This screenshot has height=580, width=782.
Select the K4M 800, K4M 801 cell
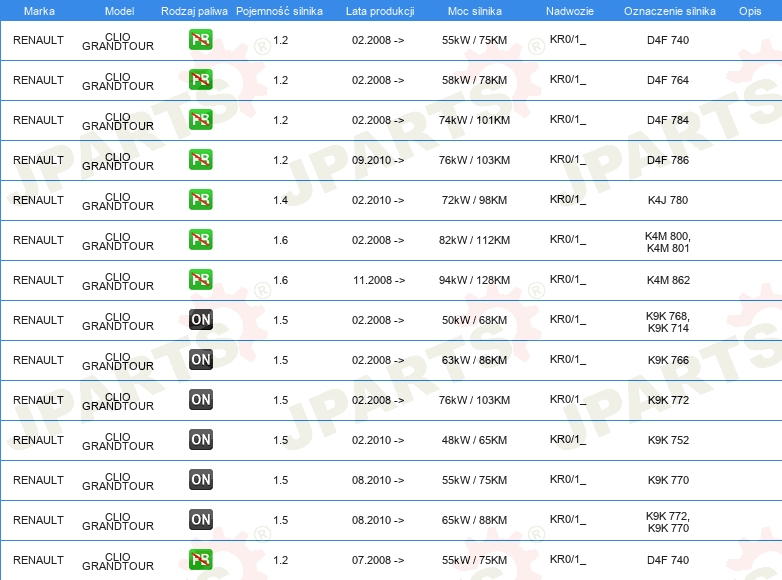coord(668,242)
